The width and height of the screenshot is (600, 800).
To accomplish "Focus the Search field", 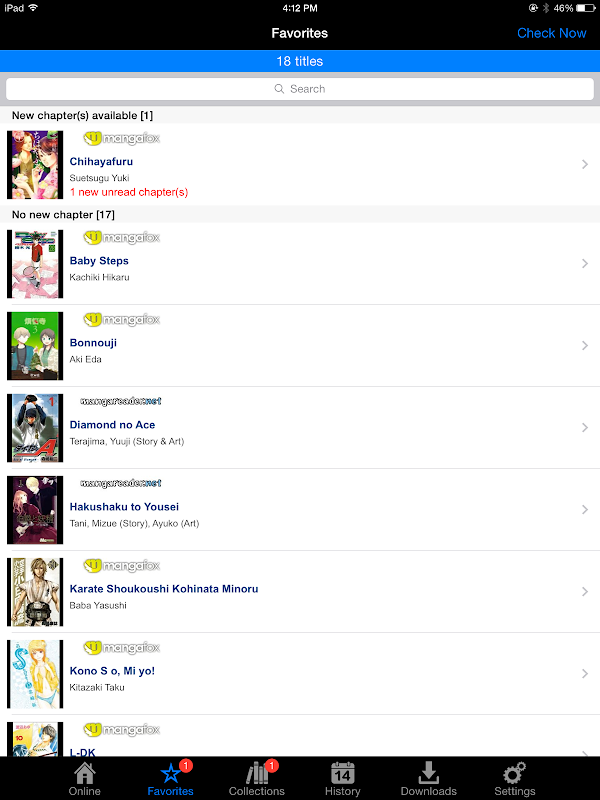I will 300,89.
